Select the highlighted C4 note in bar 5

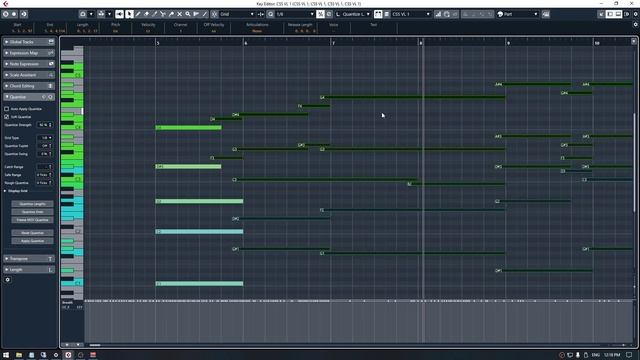click(189, 128)
